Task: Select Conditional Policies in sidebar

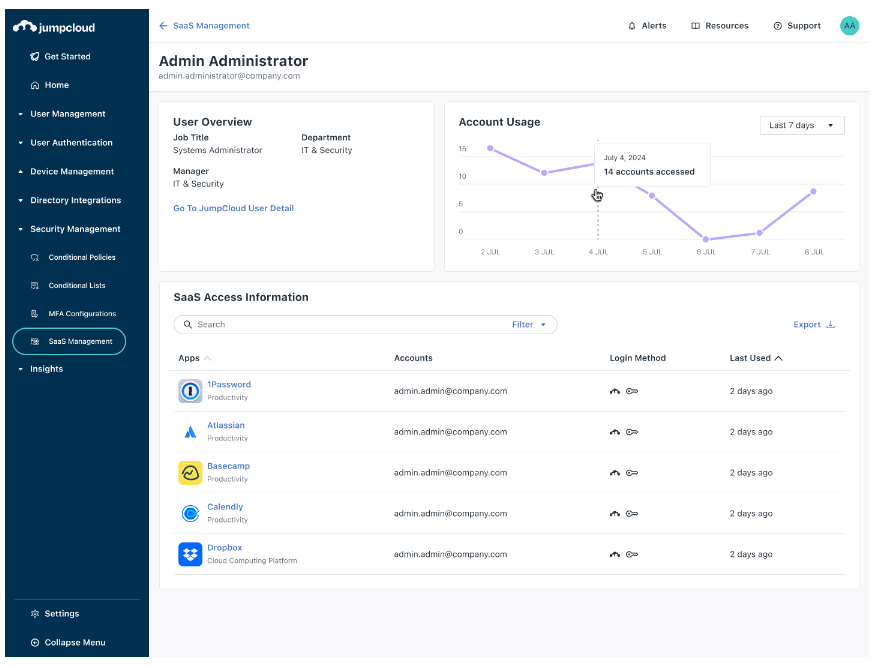Action: point(81,258)
